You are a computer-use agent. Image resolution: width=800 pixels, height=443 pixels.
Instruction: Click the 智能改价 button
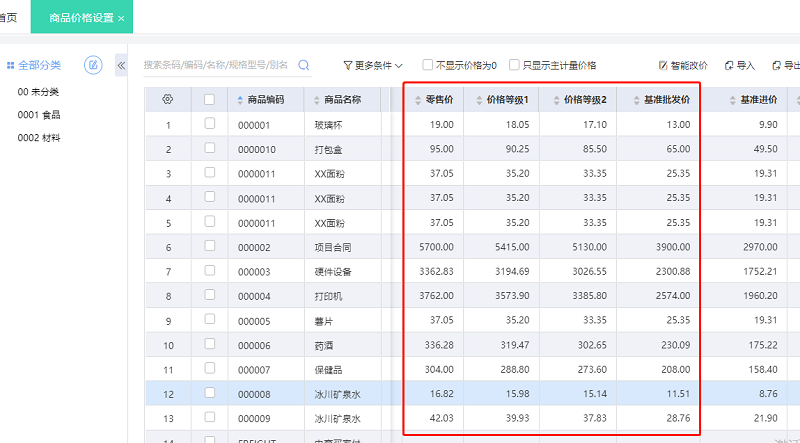(x=683, y=65)
